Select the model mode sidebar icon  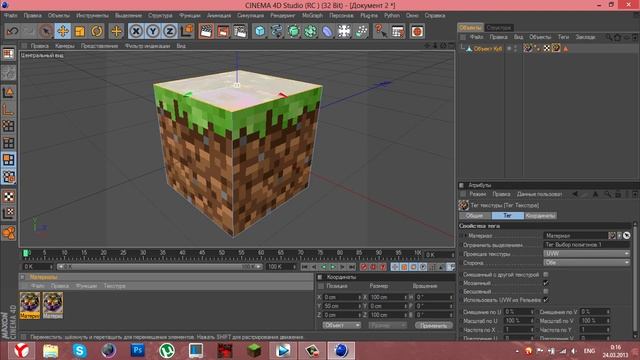9,92
